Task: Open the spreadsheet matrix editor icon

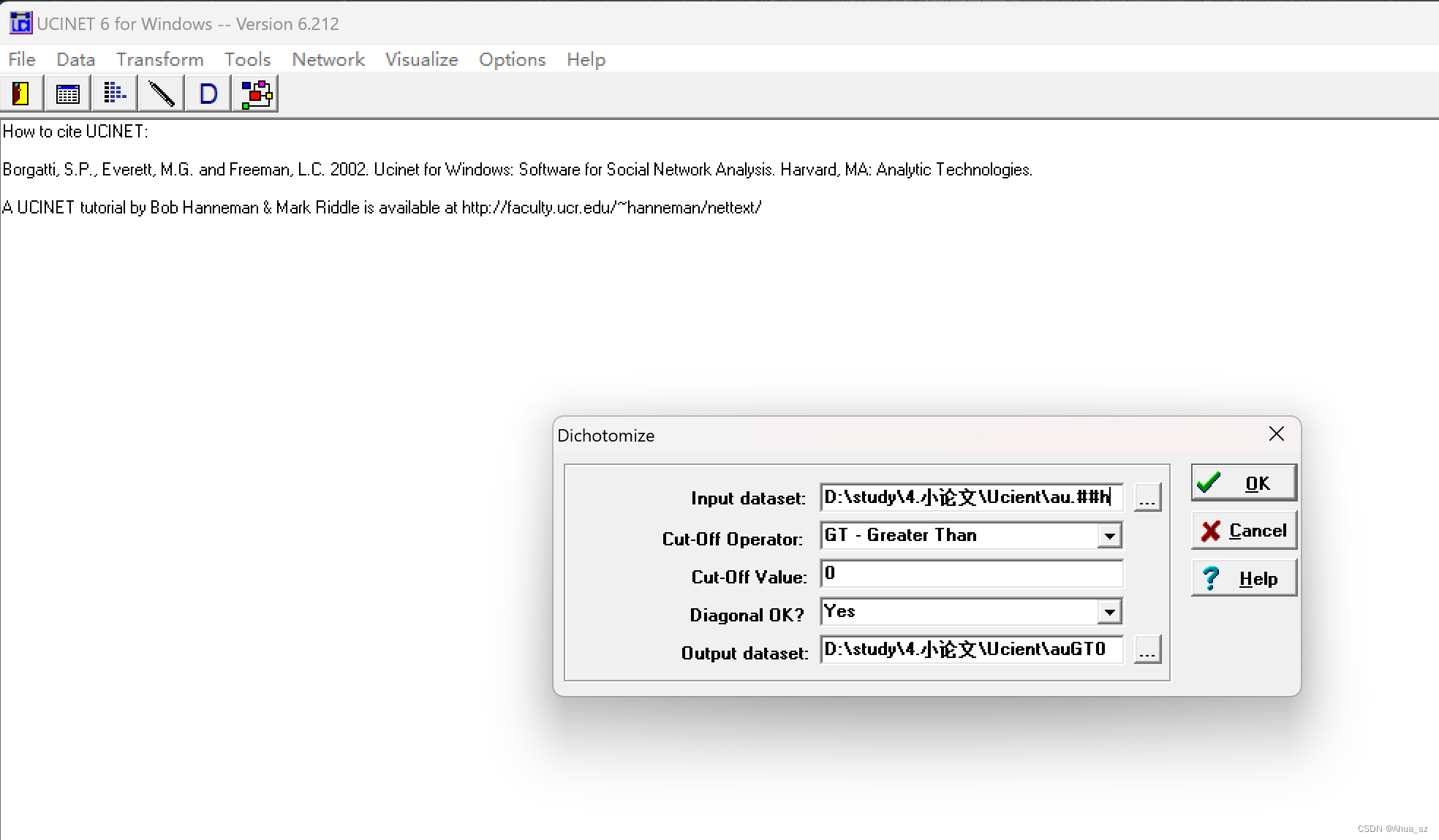Action: (68, 94)
